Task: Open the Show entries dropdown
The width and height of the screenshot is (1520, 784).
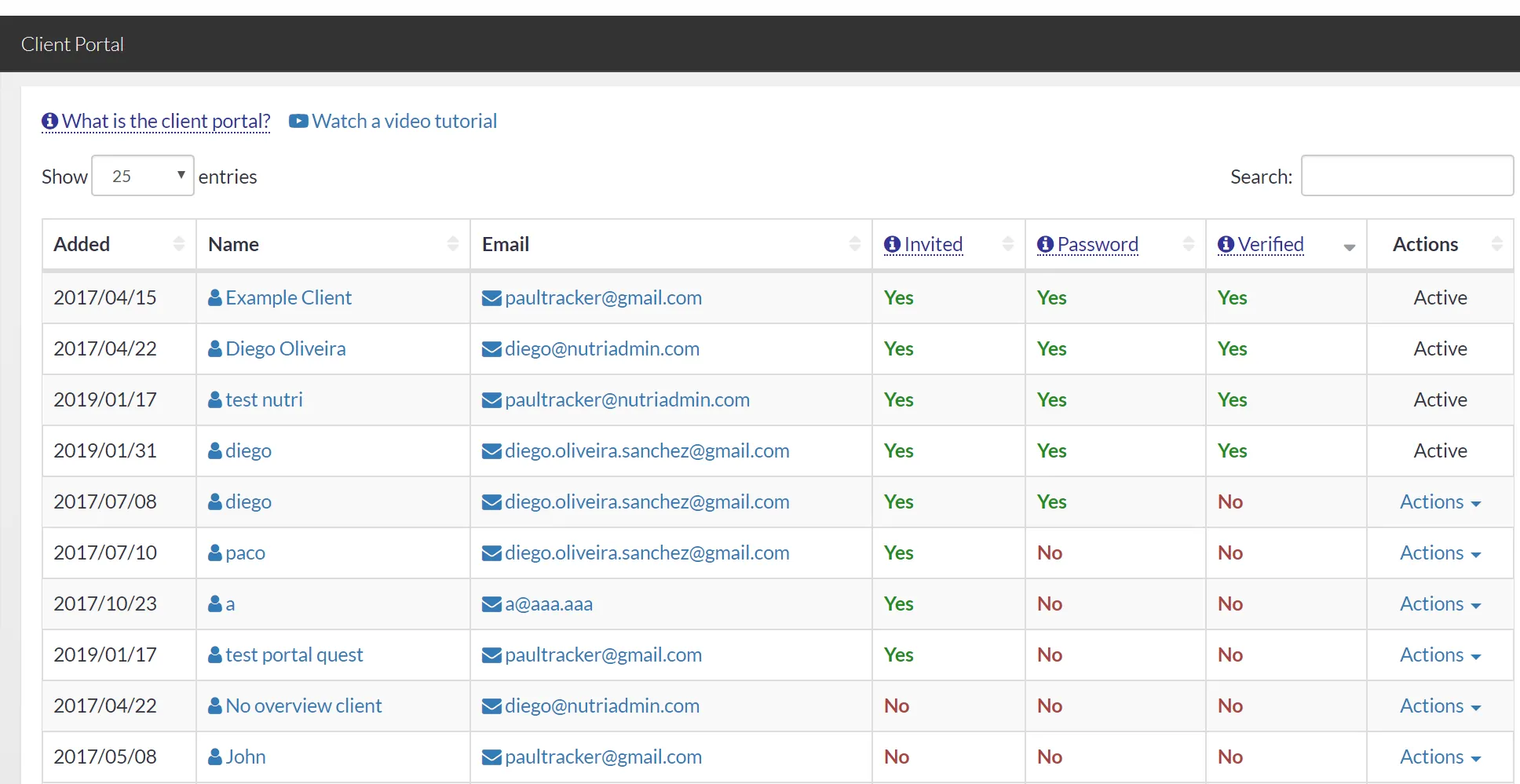Action: (x=142, y=175)
